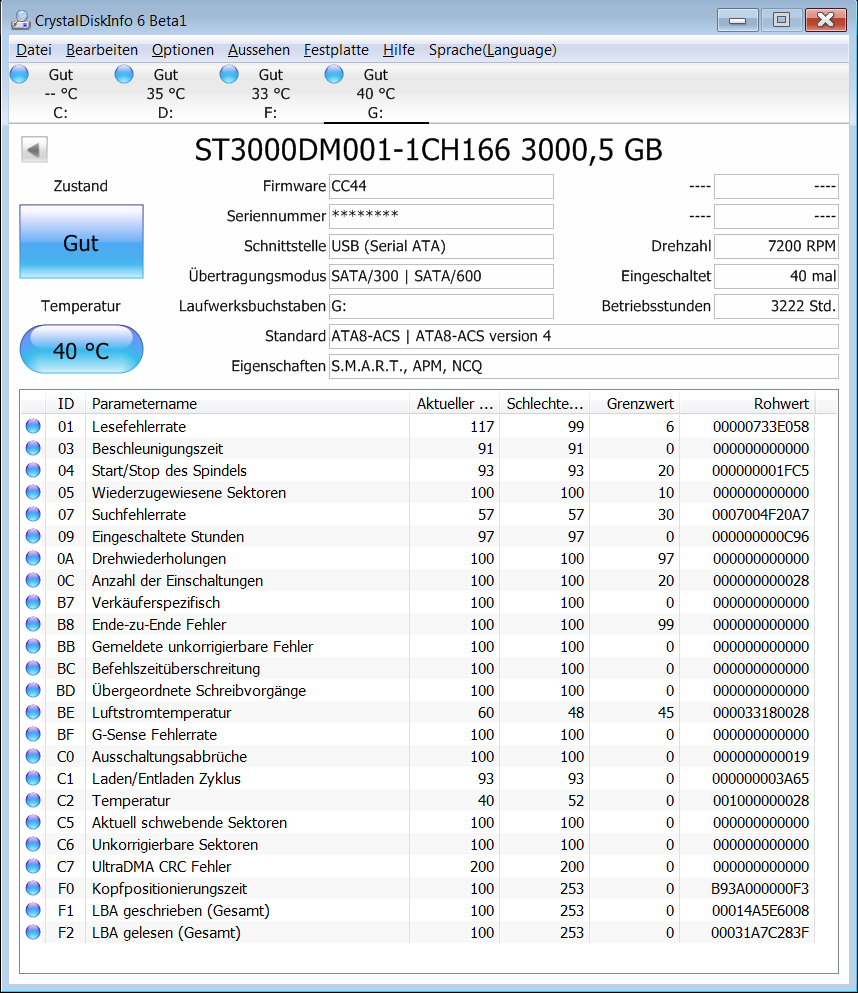Screen dimensions: 858x993
Task: Click status orb for Aktuell schwebende Sektoren
Action: [33, 823]
